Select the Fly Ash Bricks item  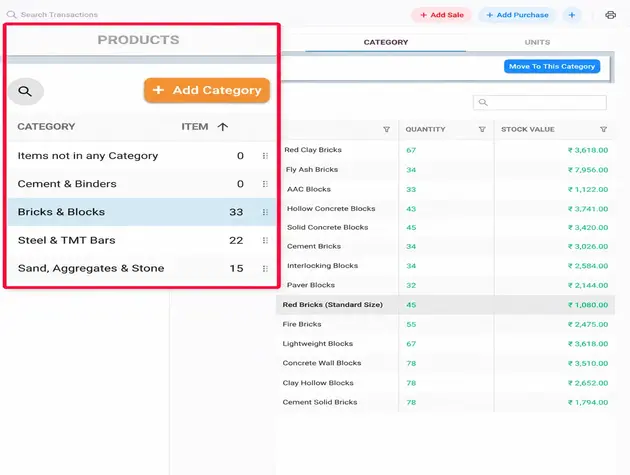click(312, 170)
